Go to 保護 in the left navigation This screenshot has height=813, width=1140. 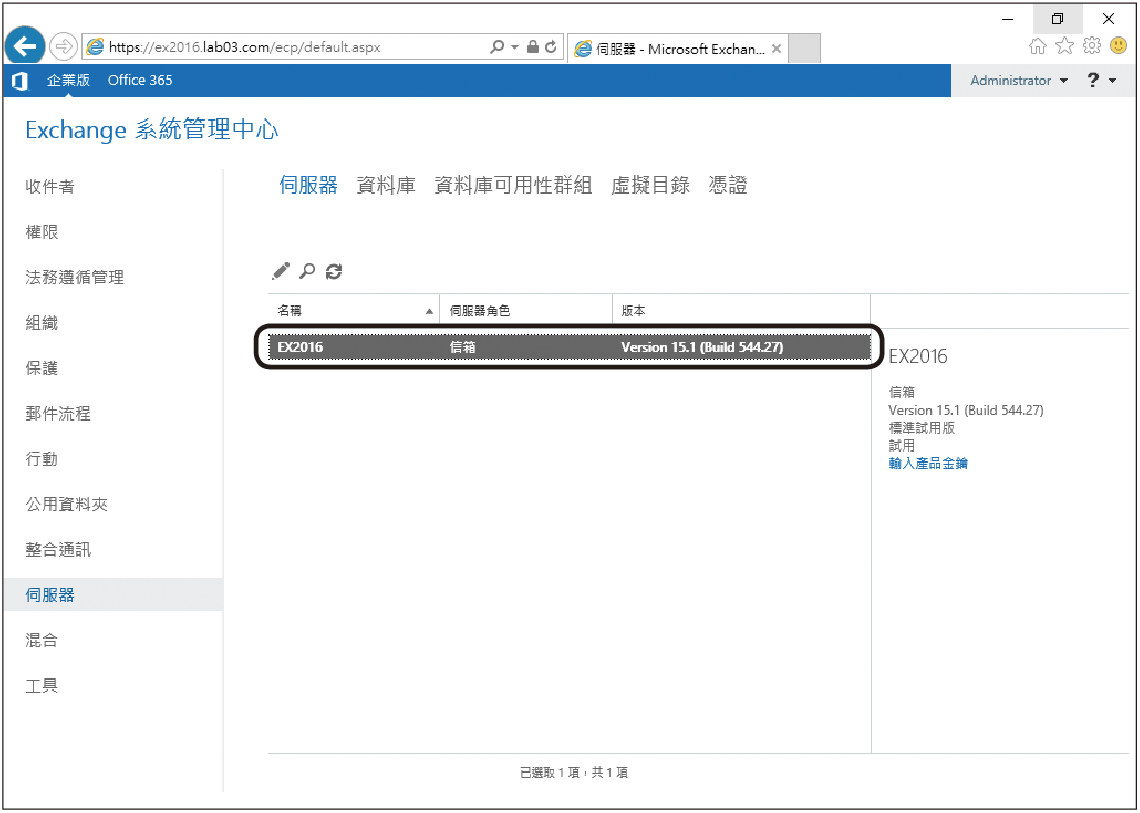pos(41,368)
